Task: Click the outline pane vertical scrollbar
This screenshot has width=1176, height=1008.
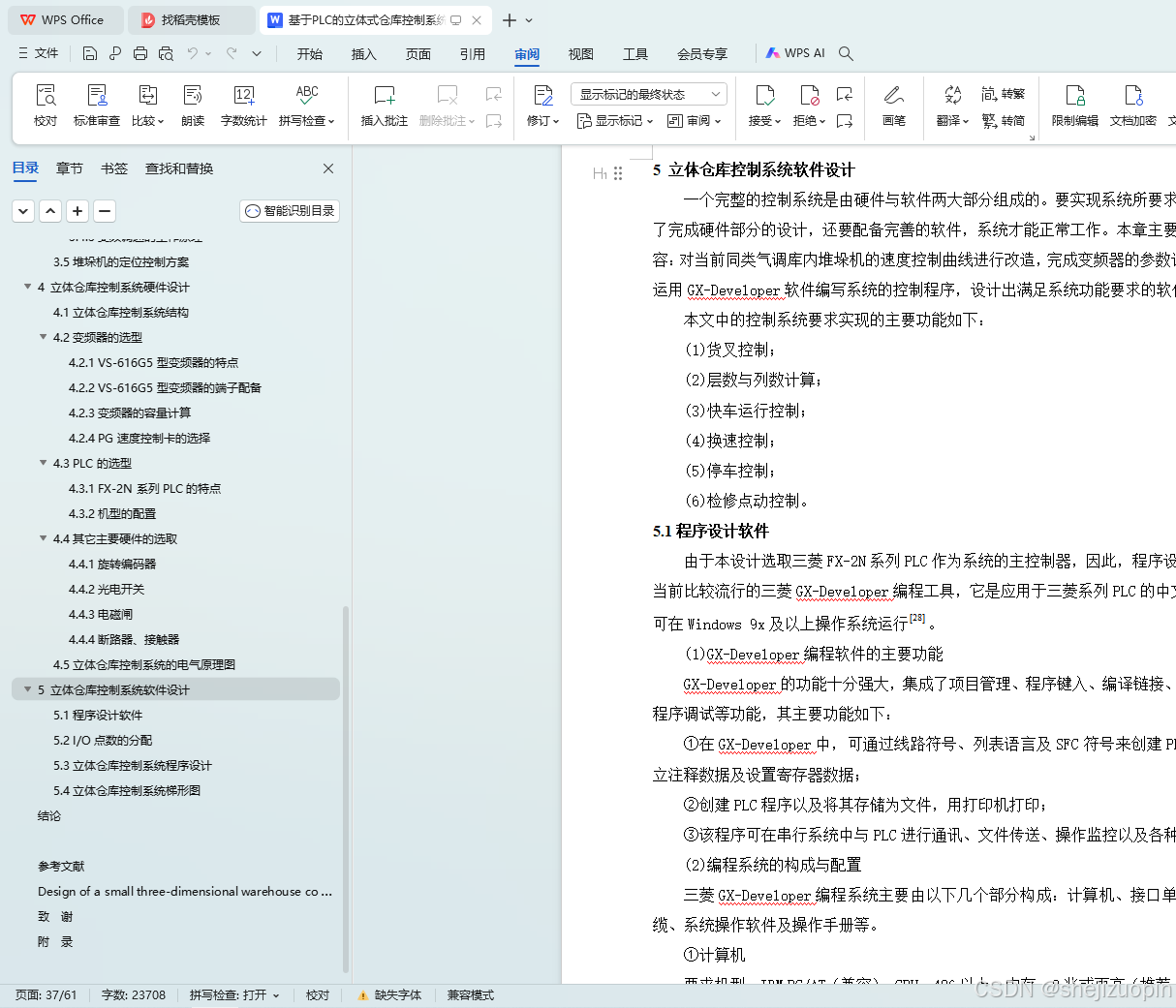Action: pos(346,789)
